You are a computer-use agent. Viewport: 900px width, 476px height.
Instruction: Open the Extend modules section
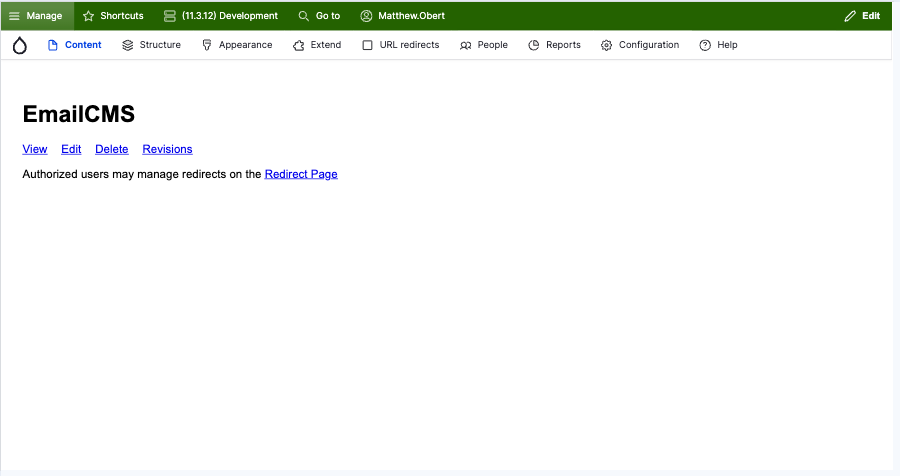pyautogui.click(x=317, y=45)
